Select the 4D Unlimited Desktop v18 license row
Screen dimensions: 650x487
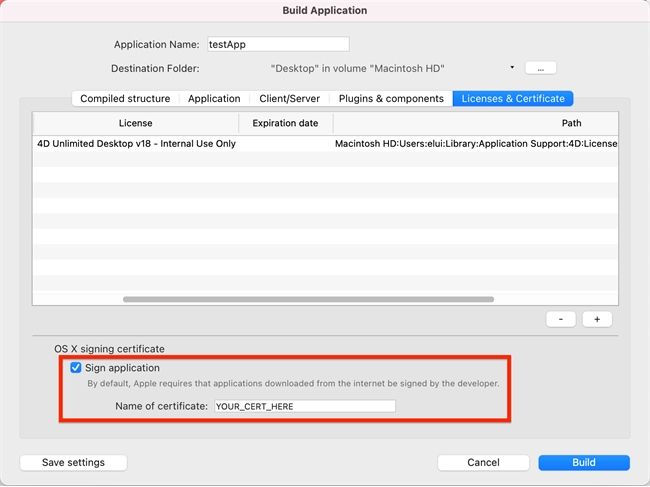coord(136,143)
